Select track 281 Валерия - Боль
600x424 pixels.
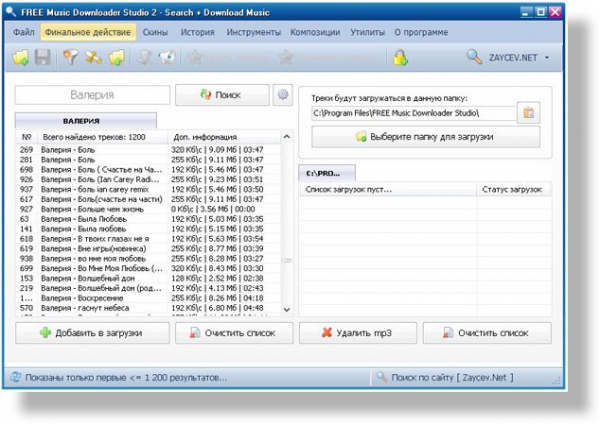point(148,160)
